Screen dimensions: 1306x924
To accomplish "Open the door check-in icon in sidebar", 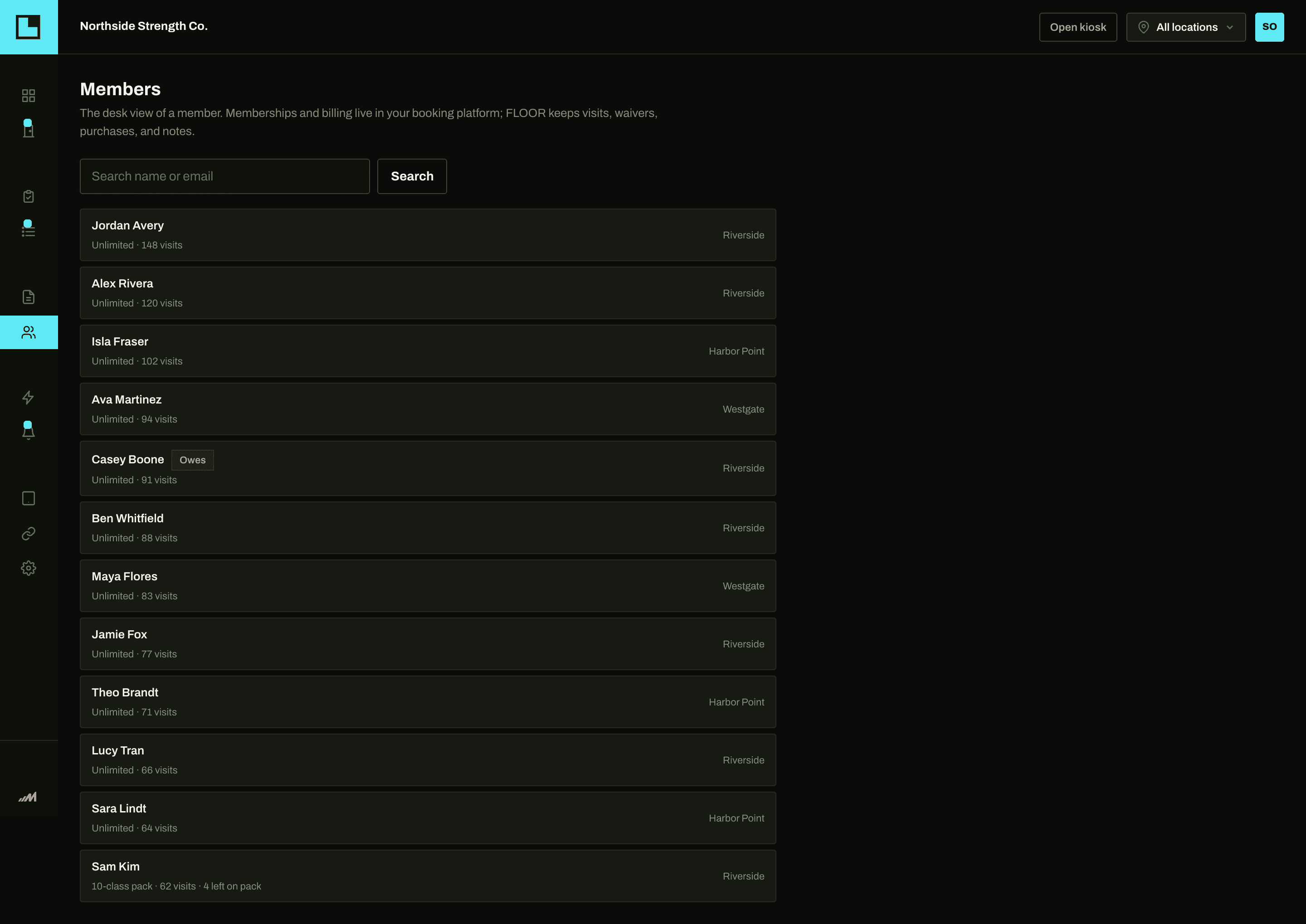I will [x=29, y=130].
